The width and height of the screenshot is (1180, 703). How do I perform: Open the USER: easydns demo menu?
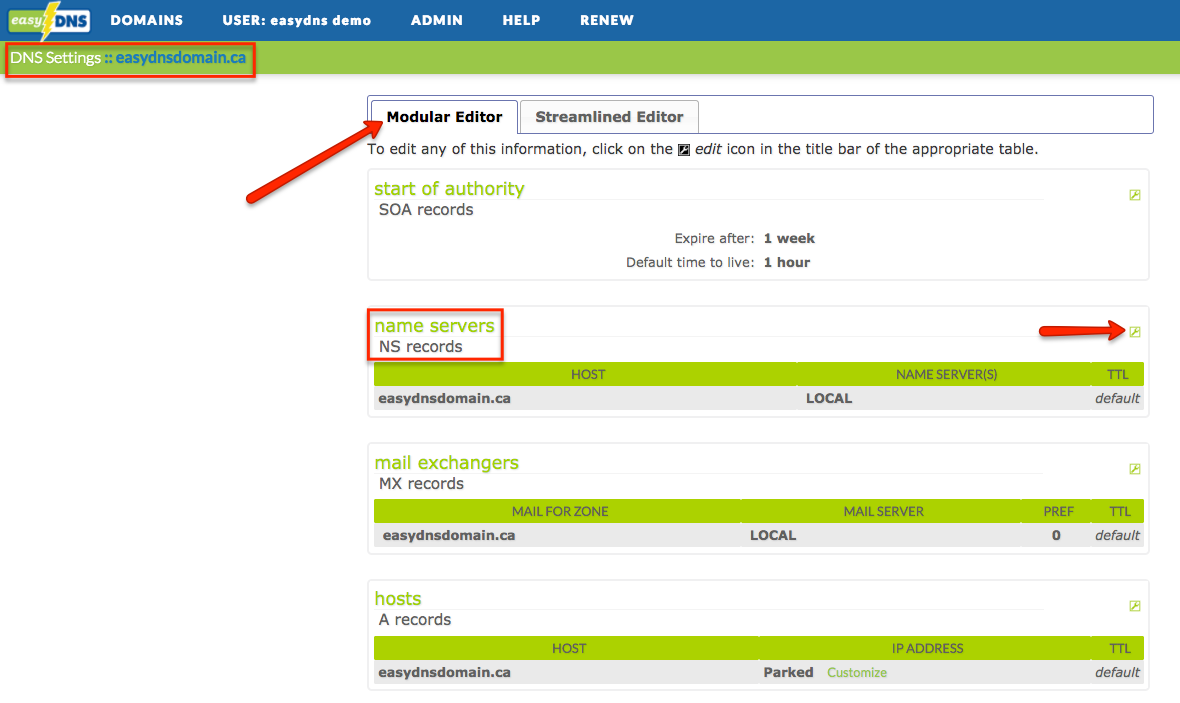(x=297, y=20)
